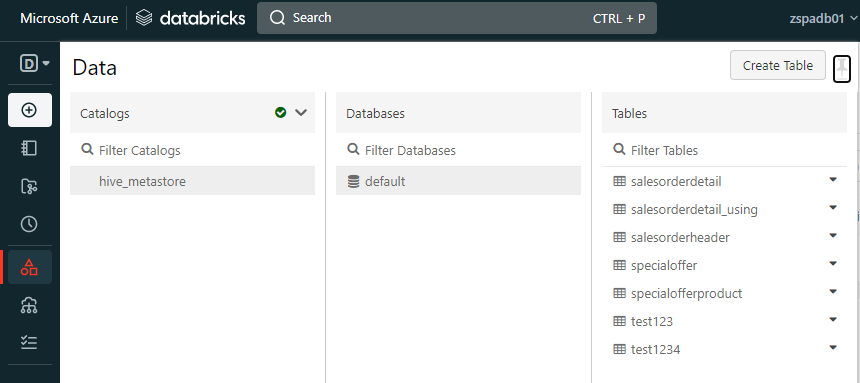The image size is (860, 383).
Task: Select the Data shapes icon in sidebar
Action: point(29,267)
